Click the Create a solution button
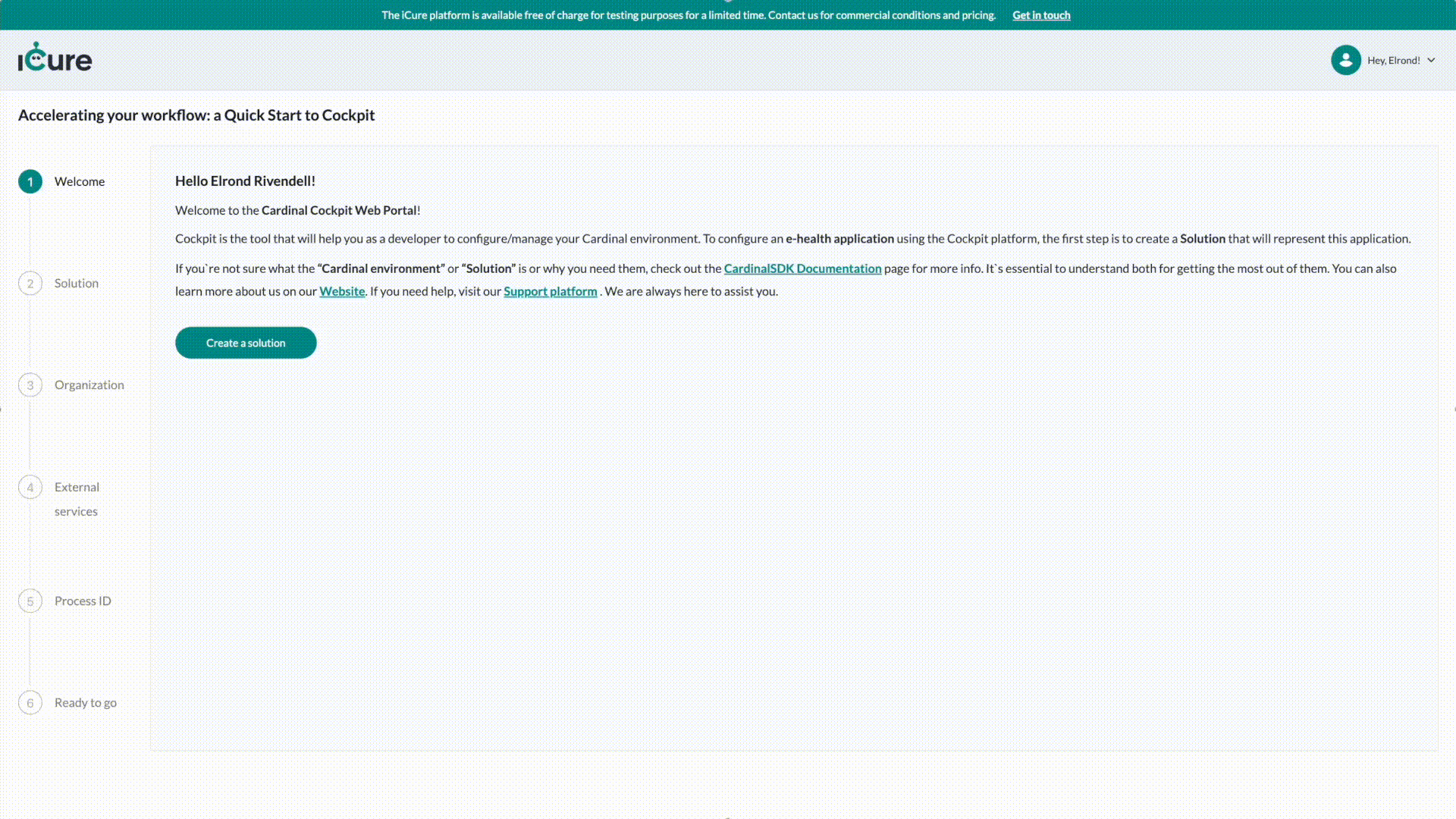 (x=246, y=343)
